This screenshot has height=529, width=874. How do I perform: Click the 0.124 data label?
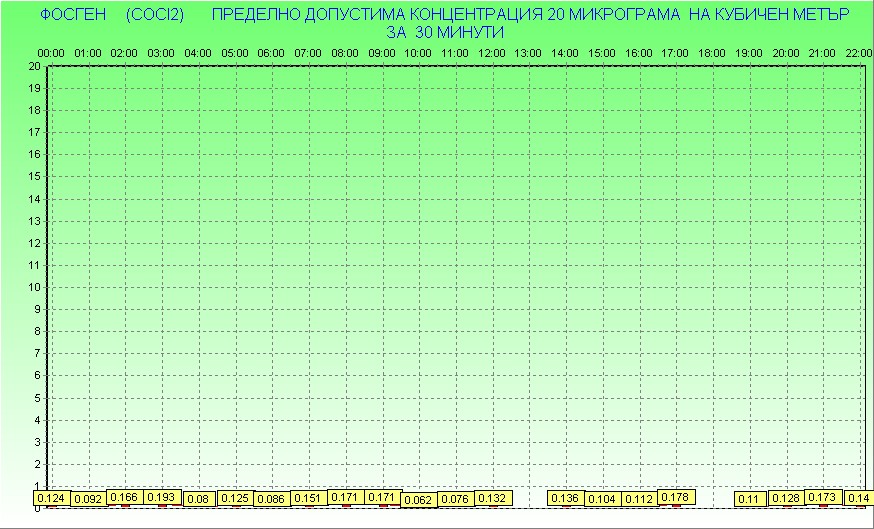click(x=50, y=498)
